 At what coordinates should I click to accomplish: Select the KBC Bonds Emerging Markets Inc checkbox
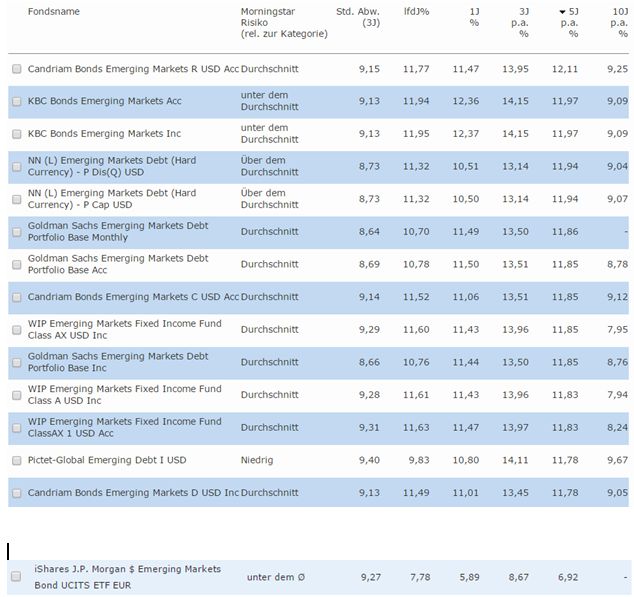16,134
